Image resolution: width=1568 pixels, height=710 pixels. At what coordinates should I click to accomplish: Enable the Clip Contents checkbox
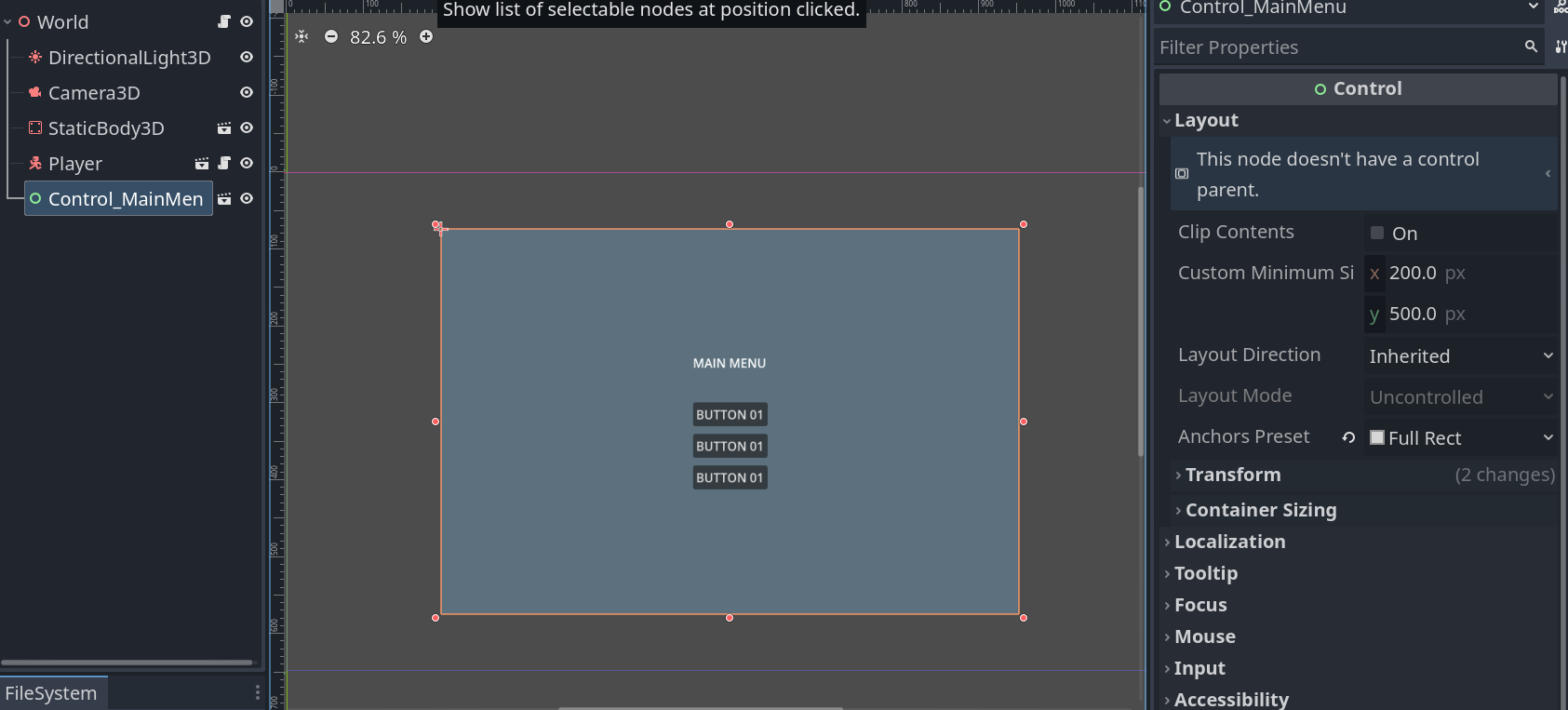1377,233
